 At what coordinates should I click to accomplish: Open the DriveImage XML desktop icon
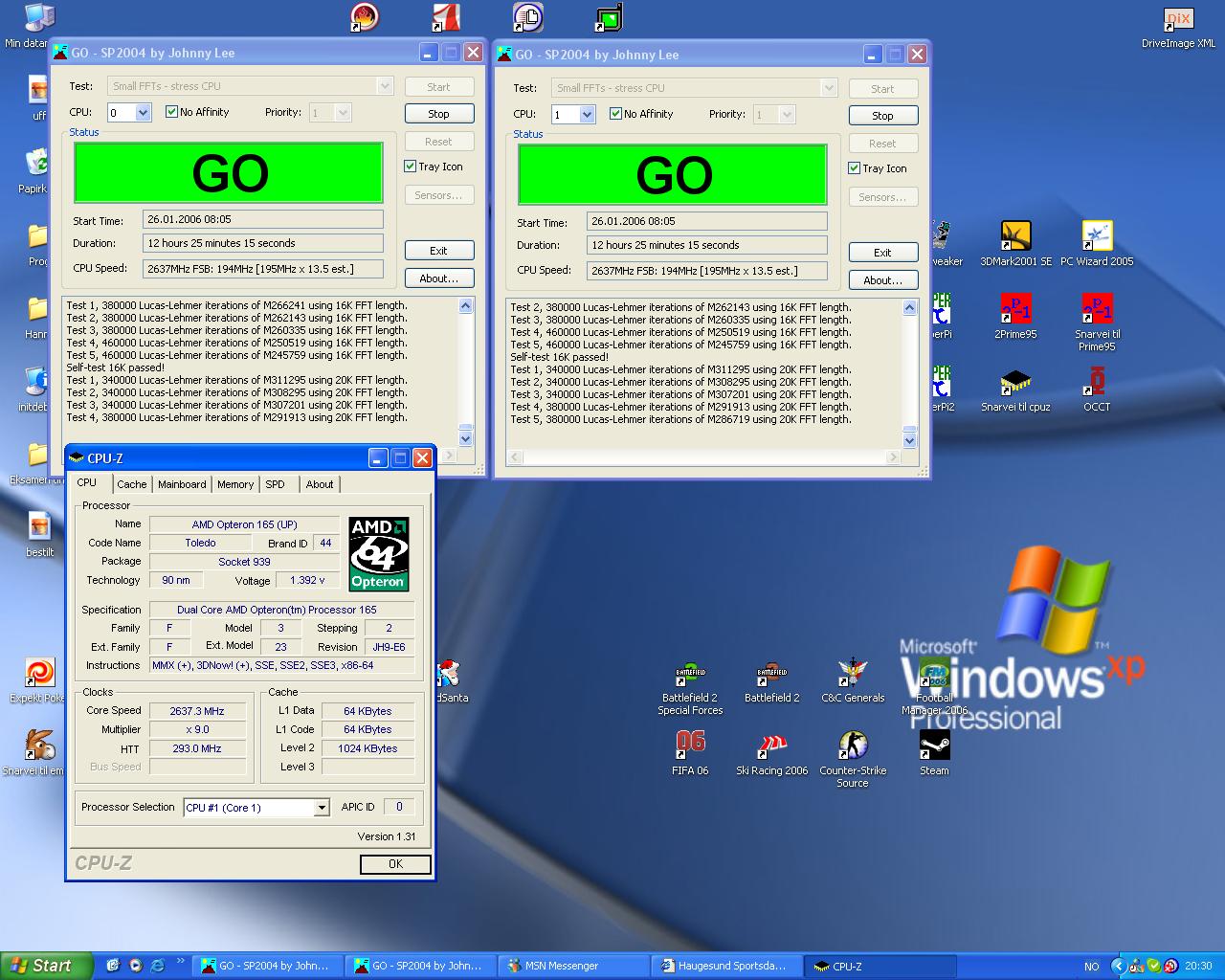[1178, 27]
